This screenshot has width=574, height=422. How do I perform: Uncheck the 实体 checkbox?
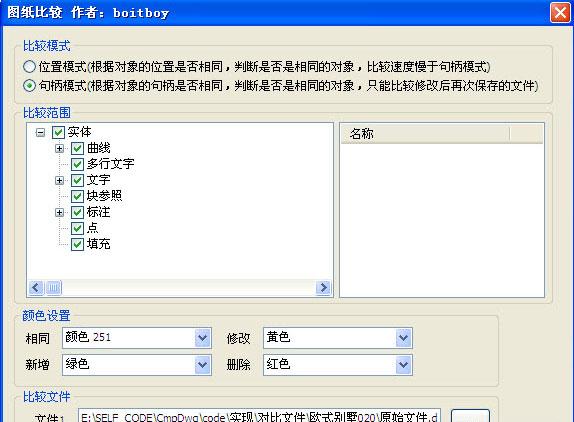(59, 132)
